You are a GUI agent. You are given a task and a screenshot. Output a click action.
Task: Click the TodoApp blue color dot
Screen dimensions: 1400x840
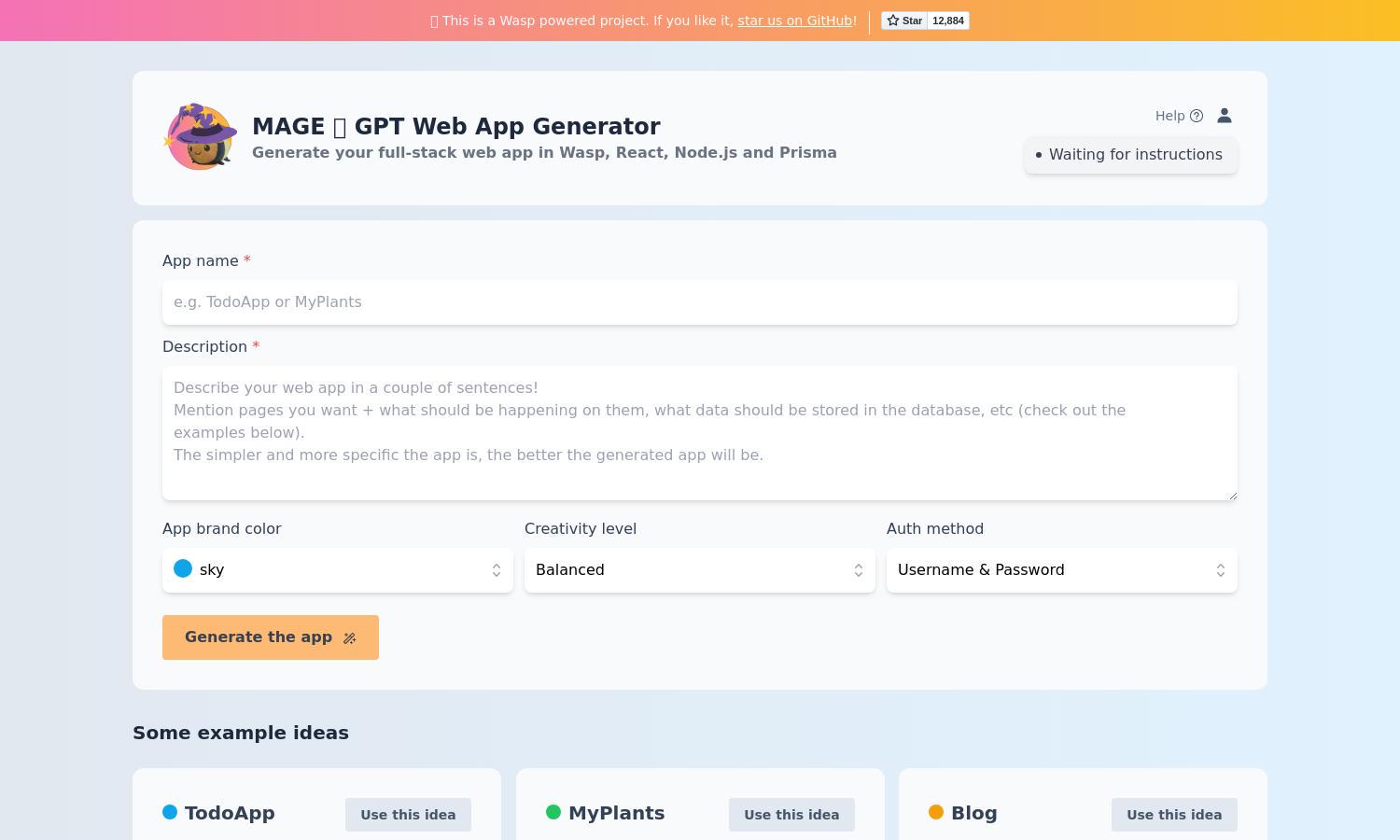coord(170,812)
